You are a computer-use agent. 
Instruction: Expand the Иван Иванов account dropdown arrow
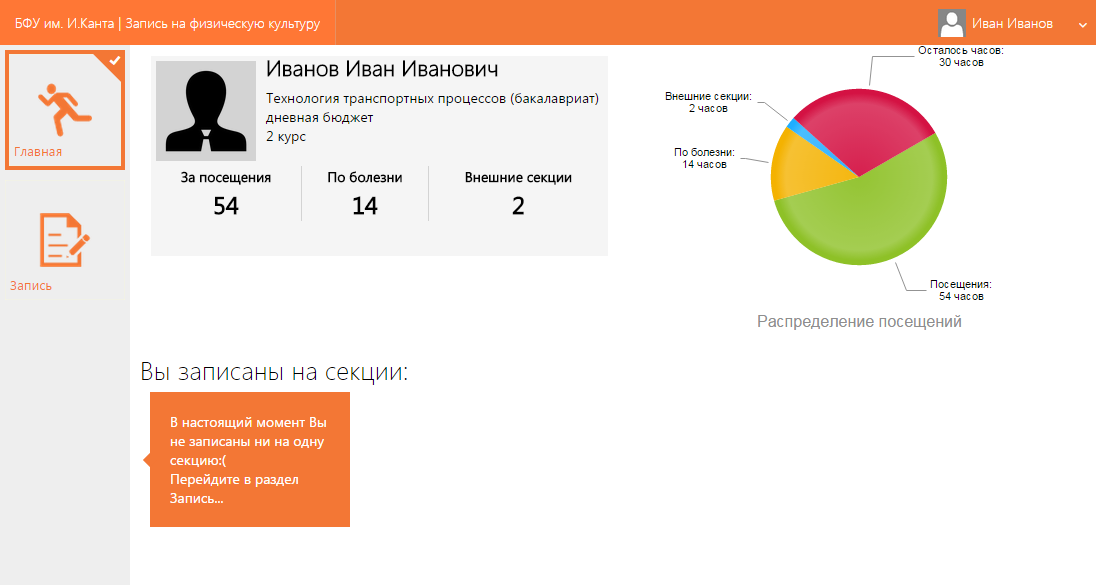coord(1082,24)
